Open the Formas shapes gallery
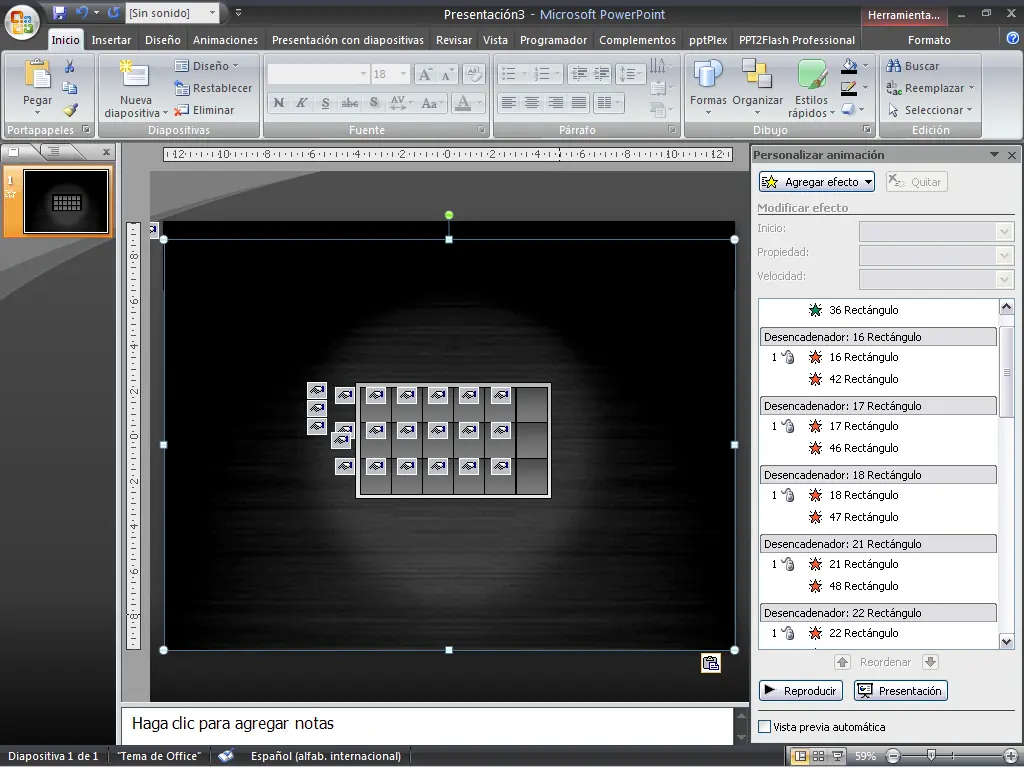 coord(707,73)
